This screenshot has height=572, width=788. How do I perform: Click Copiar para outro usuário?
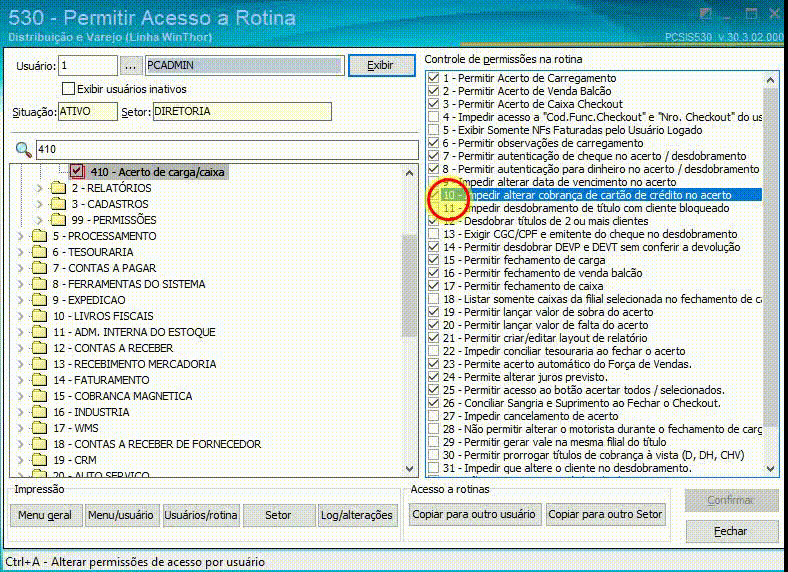(474, 515)
